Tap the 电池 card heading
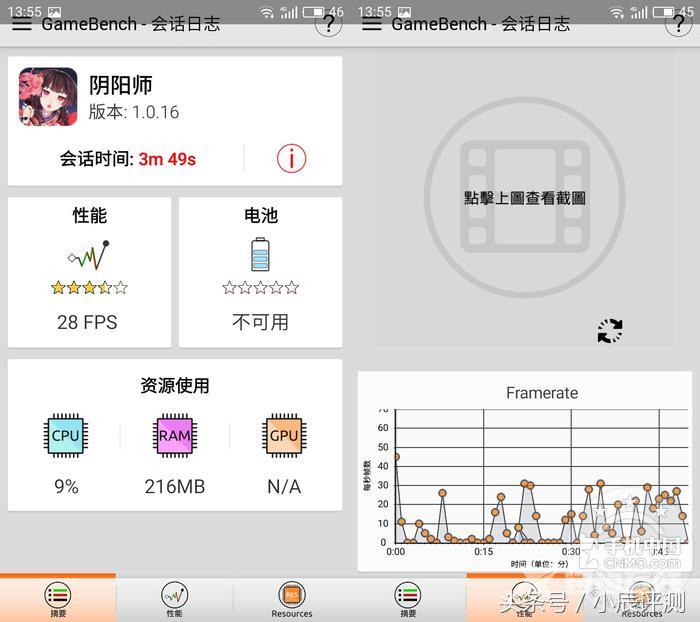Viewport: 700px width, 622px height. (260, 216)
